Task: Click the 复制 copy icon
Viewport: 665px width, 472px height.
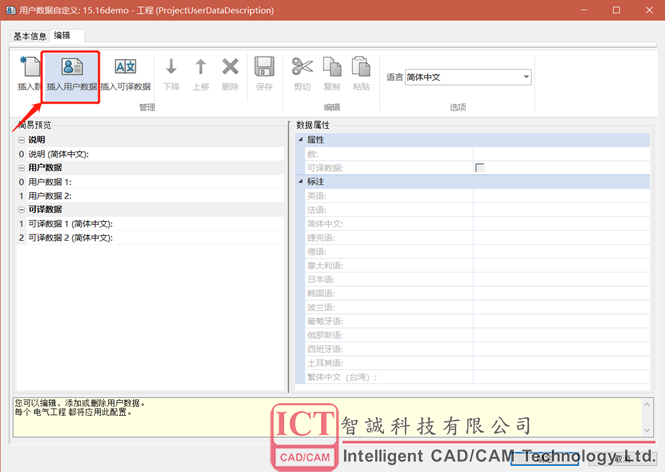Action: point(332,68)
